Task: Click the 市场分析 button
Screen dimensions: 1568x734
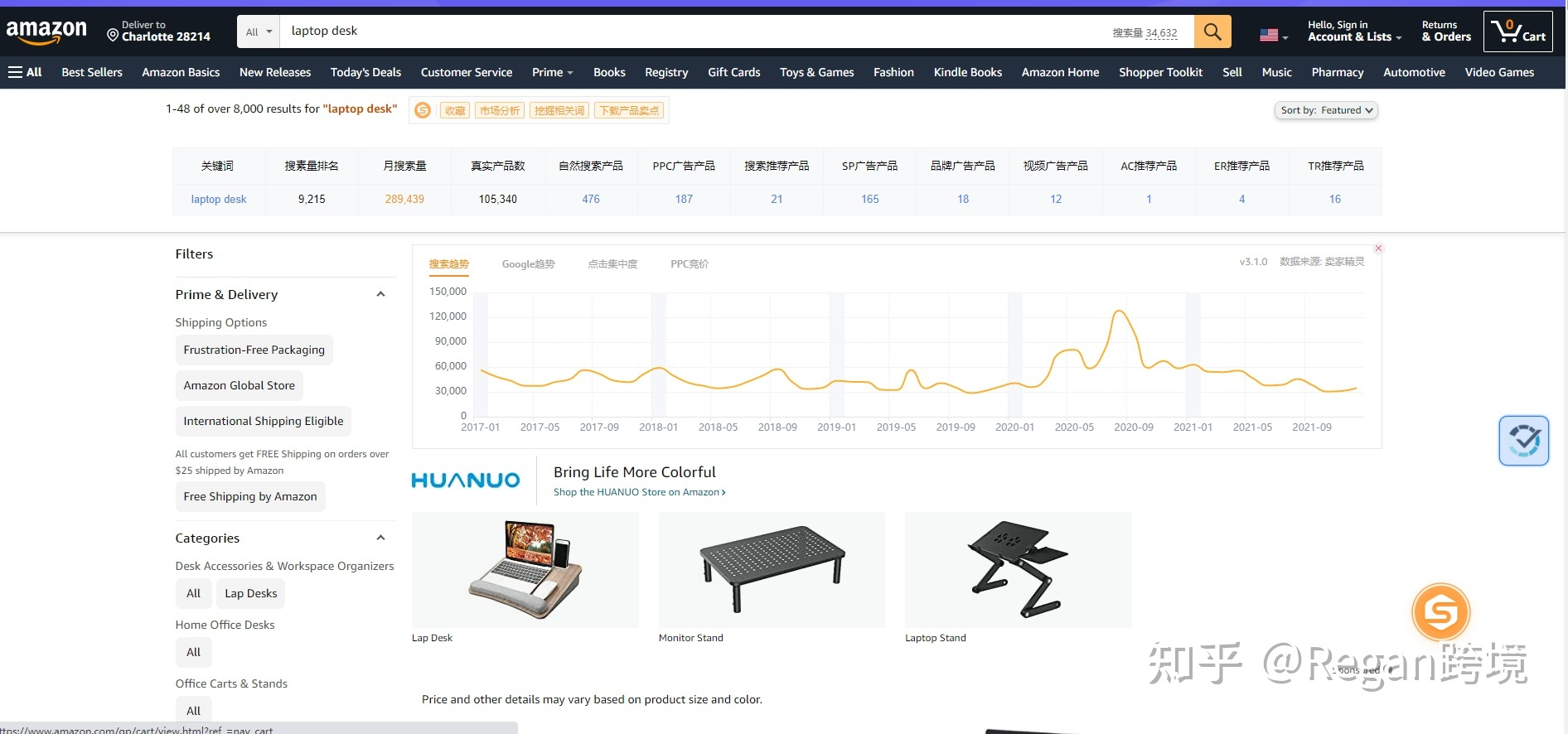Action: click(499, 110)
